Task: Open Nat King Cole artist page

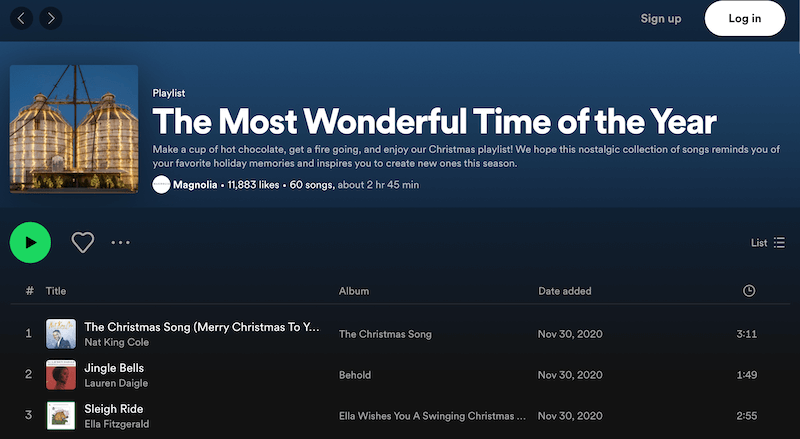Action: point(115,342)
